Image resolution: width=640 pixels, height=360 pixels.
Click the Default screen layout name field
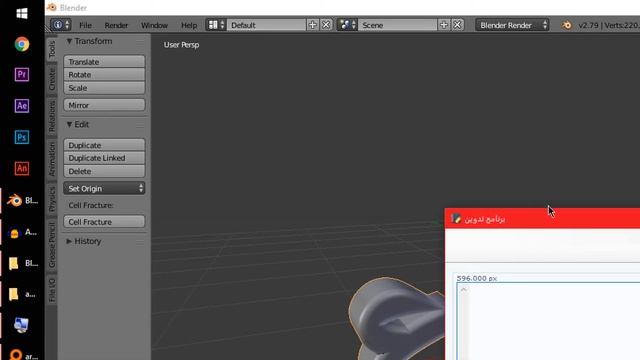(266, 25)
